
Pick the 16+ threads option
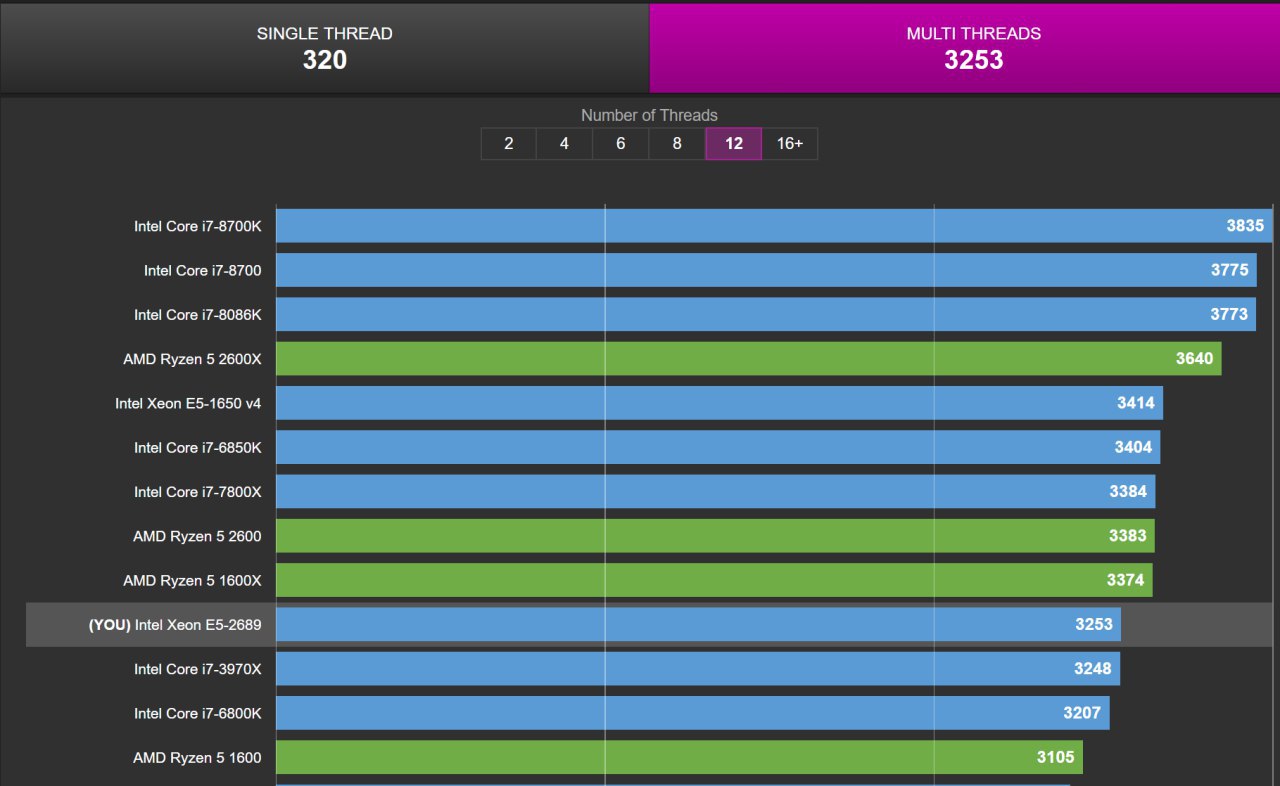tap(790, 143)
